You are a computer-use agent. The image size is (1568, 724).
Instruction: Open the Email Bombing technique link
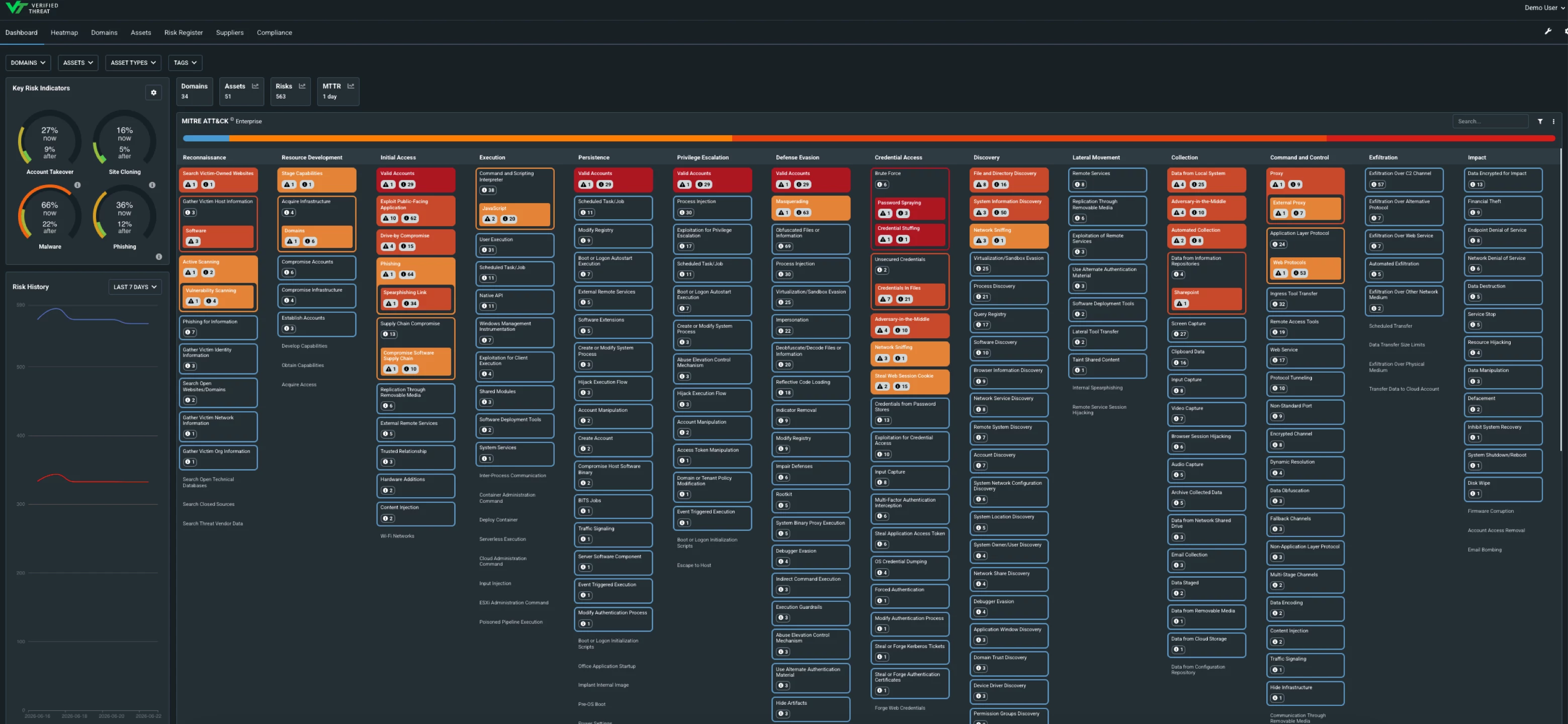pyautogui.click(x=1484, y=550)
